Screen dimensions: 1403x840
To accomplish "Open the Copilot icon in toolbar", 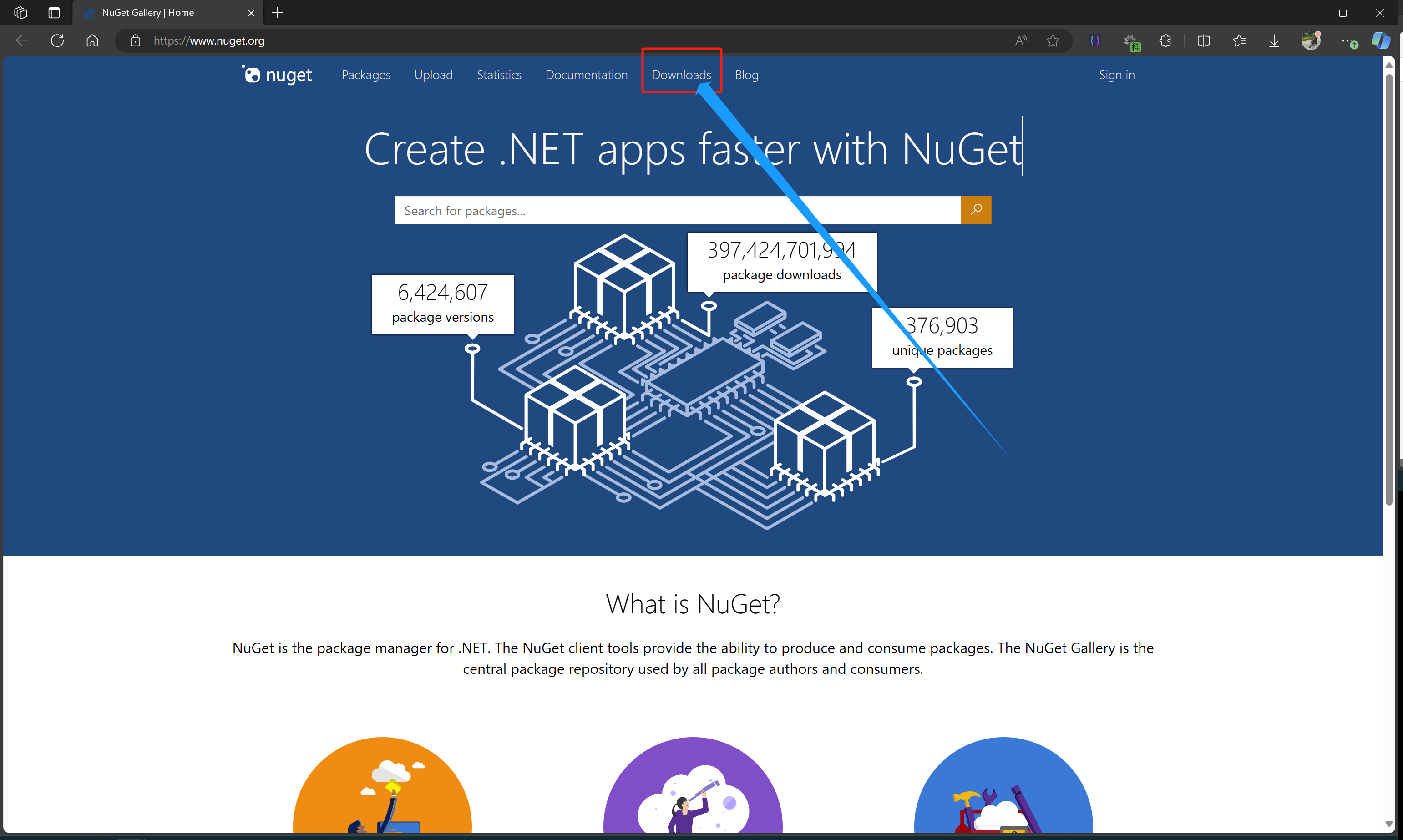I will pyautogui.click(x=1381, y=41).
